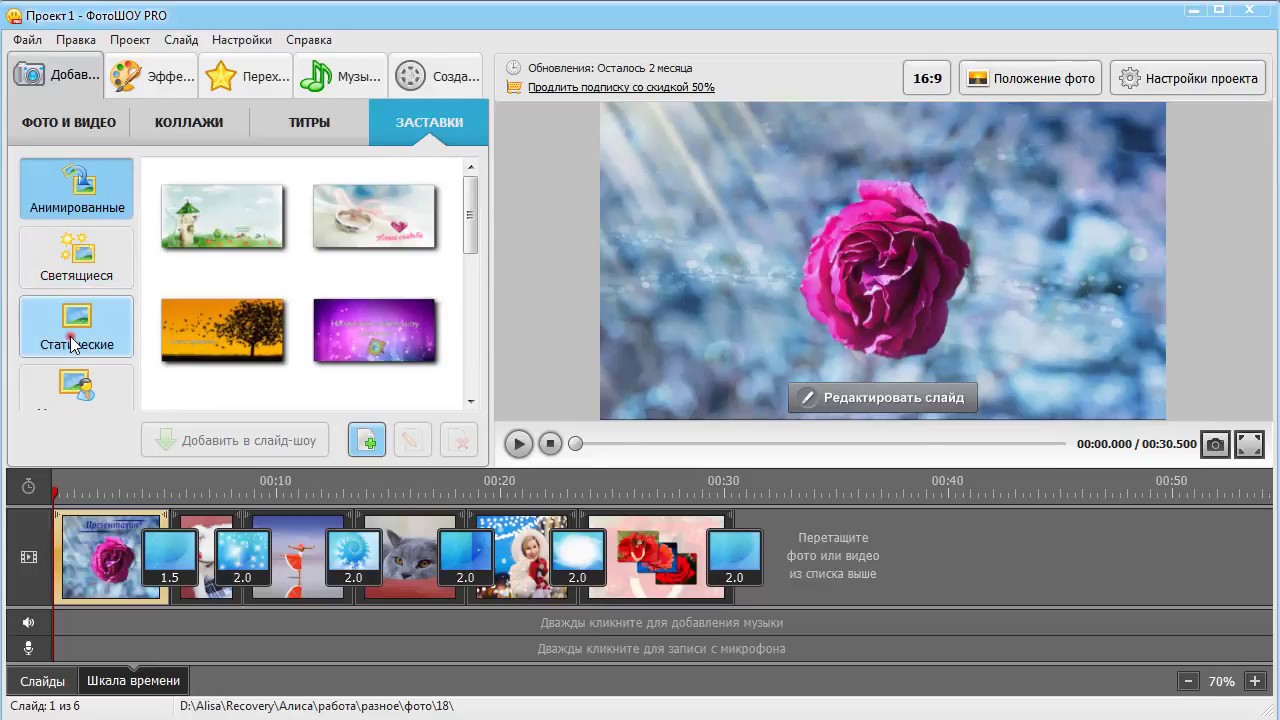This screenshot has width=1280, height=720.
Task: Click the green add new intro icon
Action: (367, 441)
